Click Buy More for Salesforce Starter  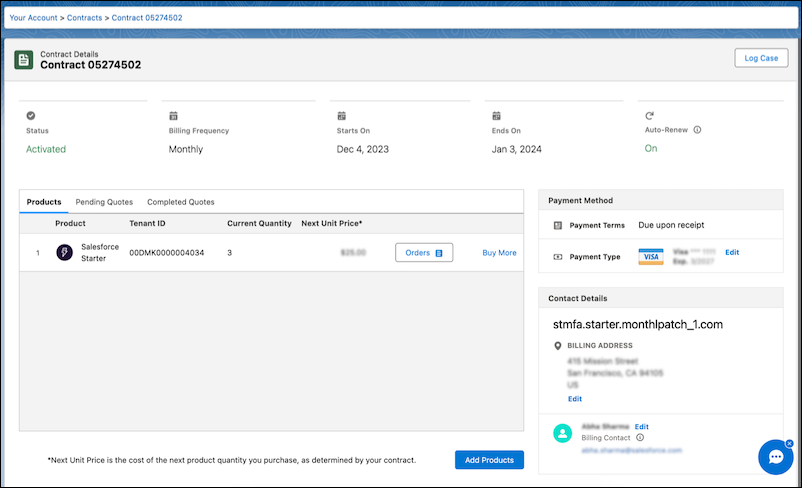(499, 253)
